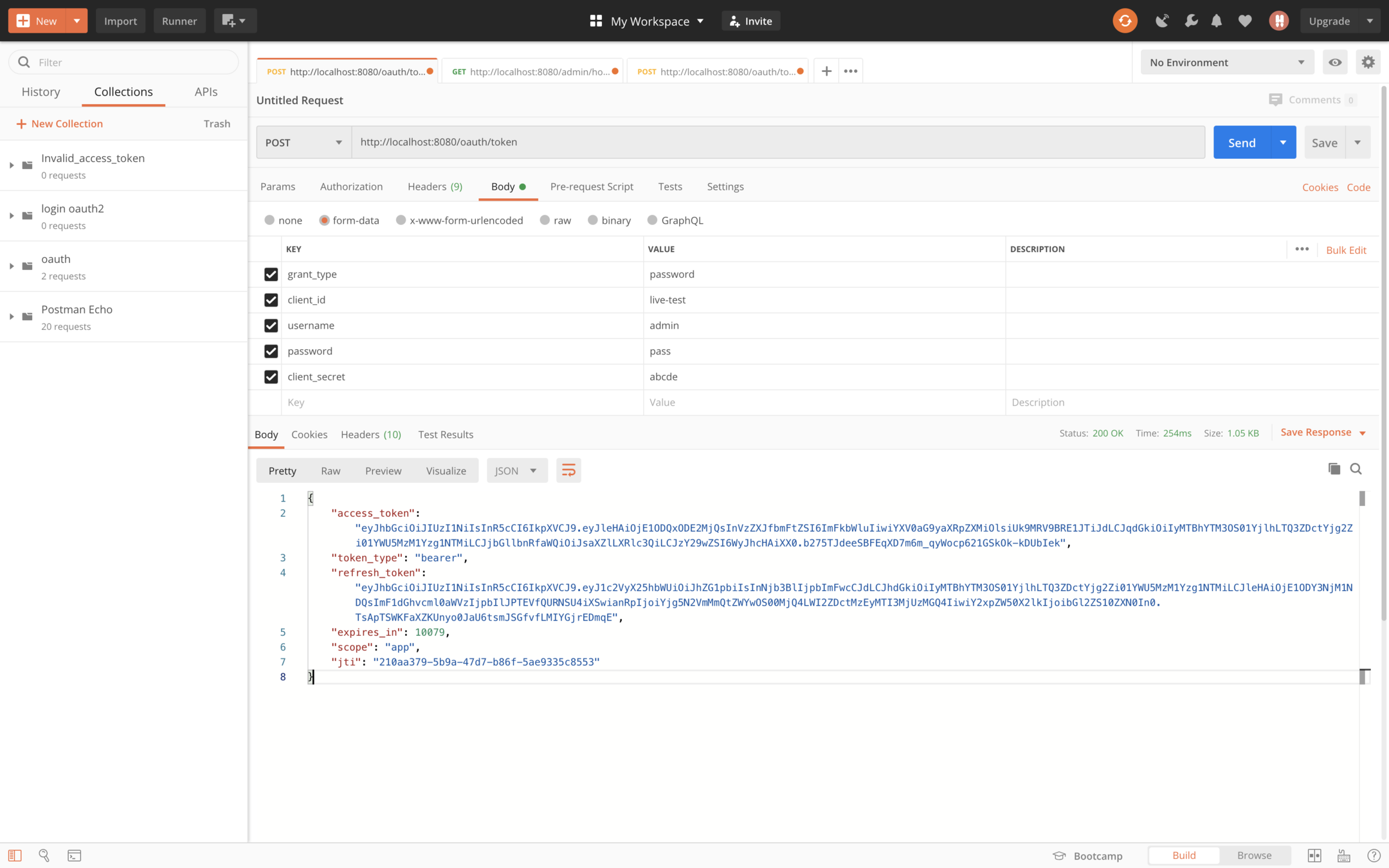Click the Bulk Edit link
This screenshot has height=868, width=1389.
coord(1346,249)
